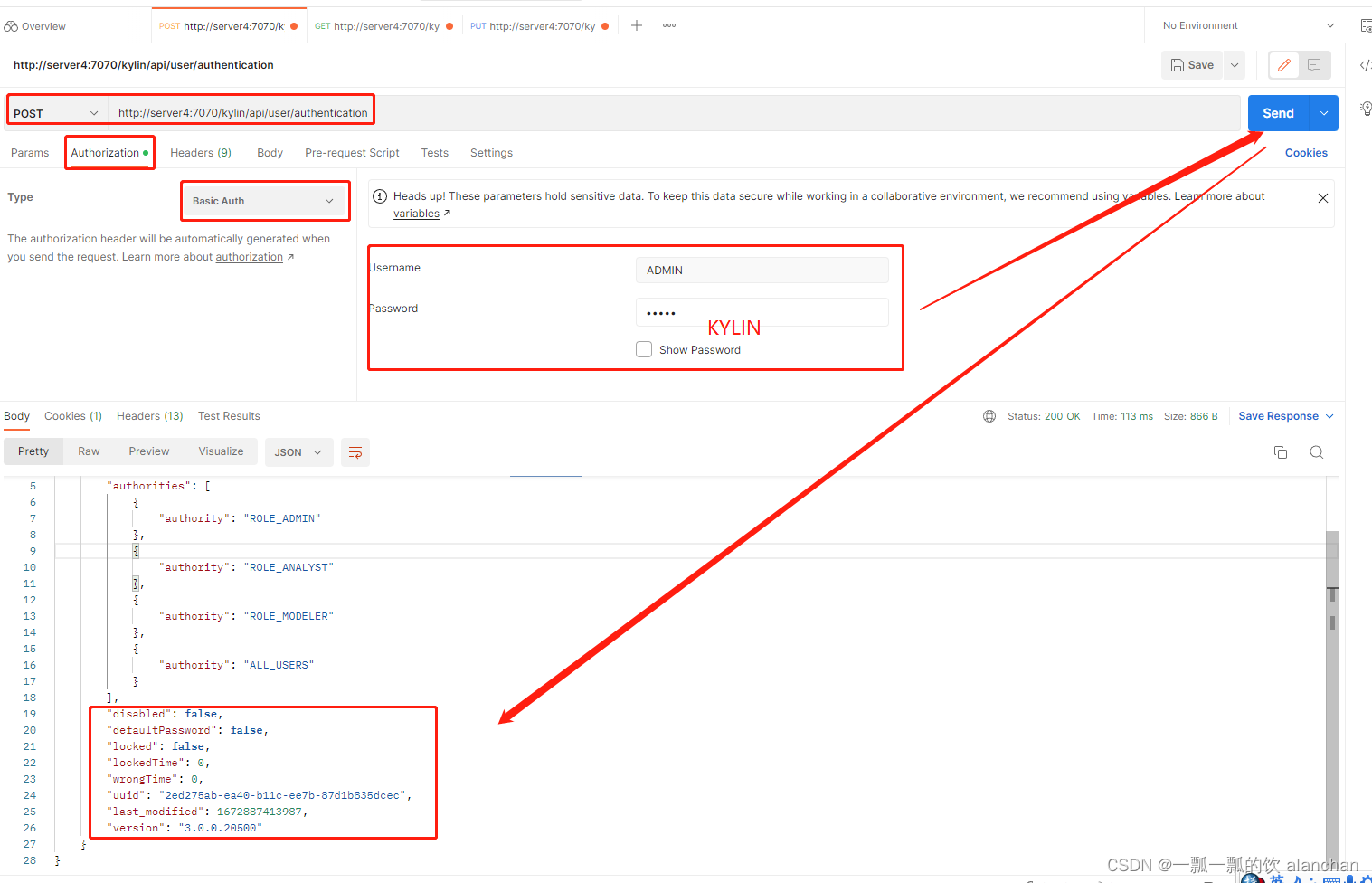This screenshot has height=883, width=1372.
Task: Click the uuid value in response
Action: pyautogui.click(x=282, y=795)
